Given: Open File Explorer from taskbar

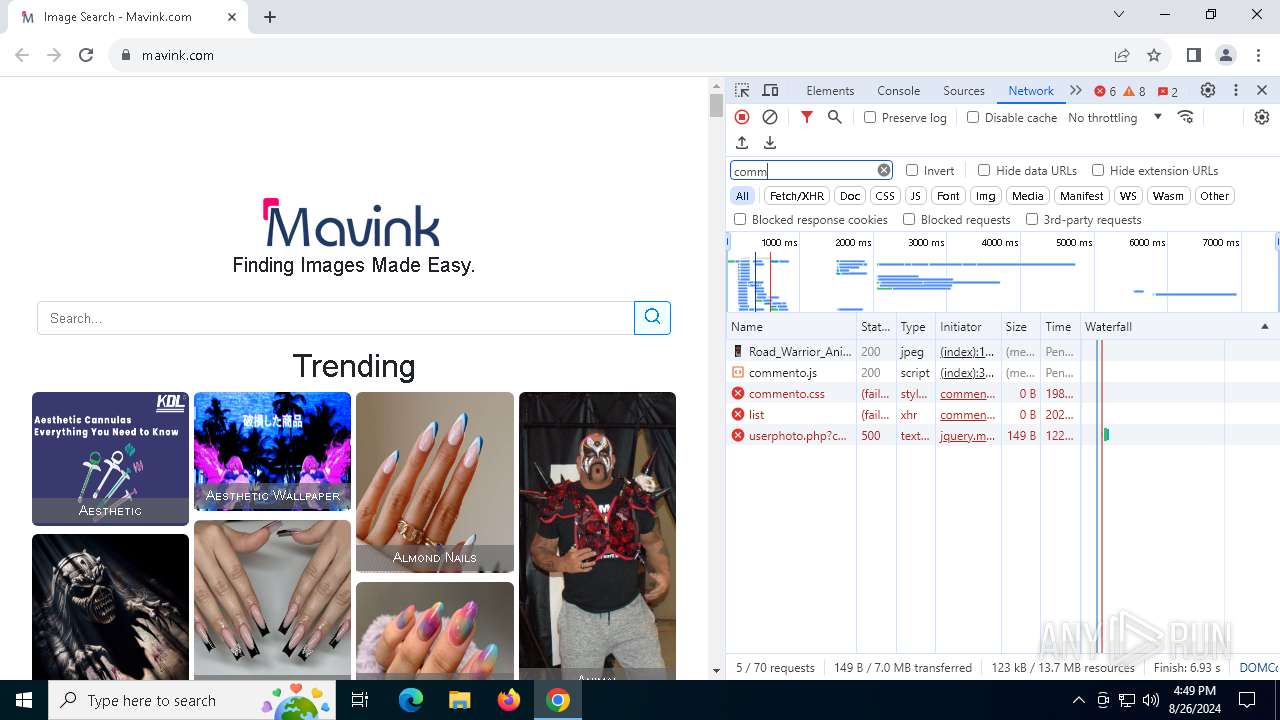Looking at the screenshot, I should click(459, 700).
